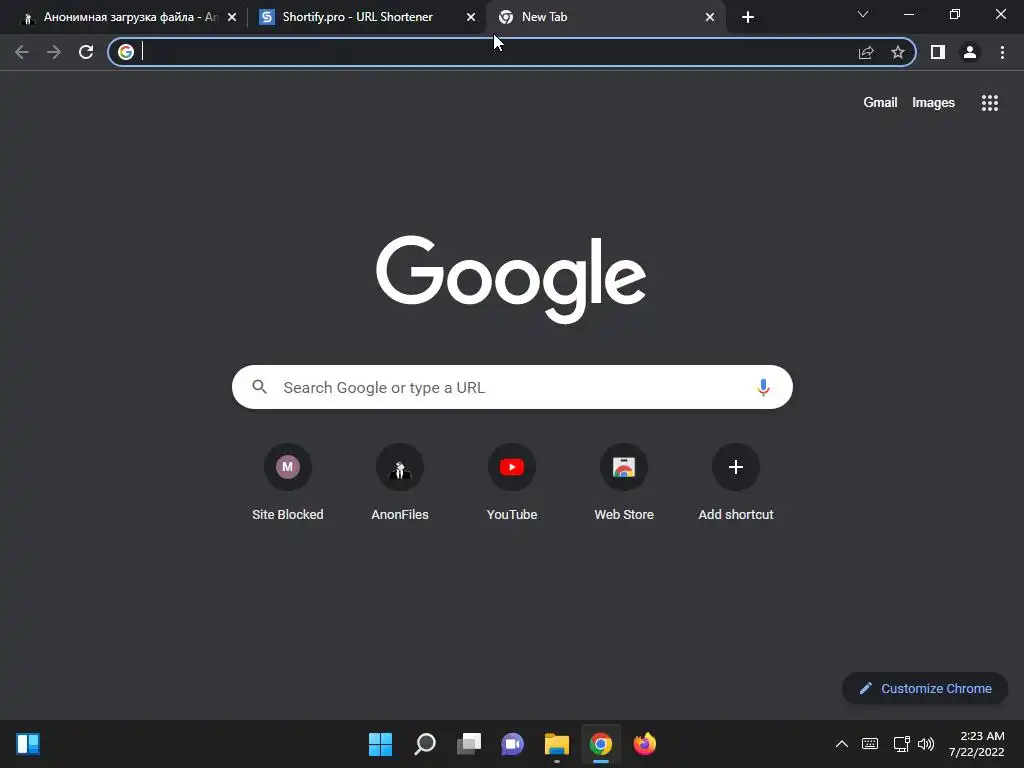
Task: Open the Chat app from the taskbar
Action: [513, 744]
